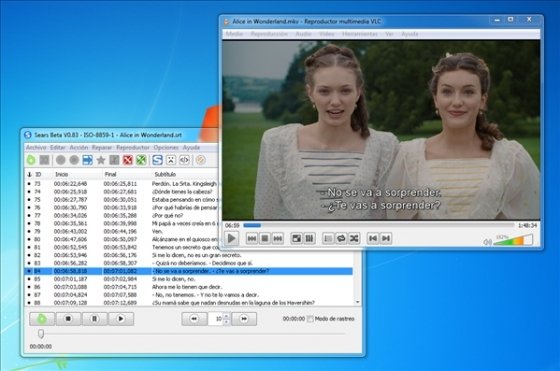Viewport: 560px width, 371px height.
Task: Click the stop button in Sears player
Action: (68, 319)
